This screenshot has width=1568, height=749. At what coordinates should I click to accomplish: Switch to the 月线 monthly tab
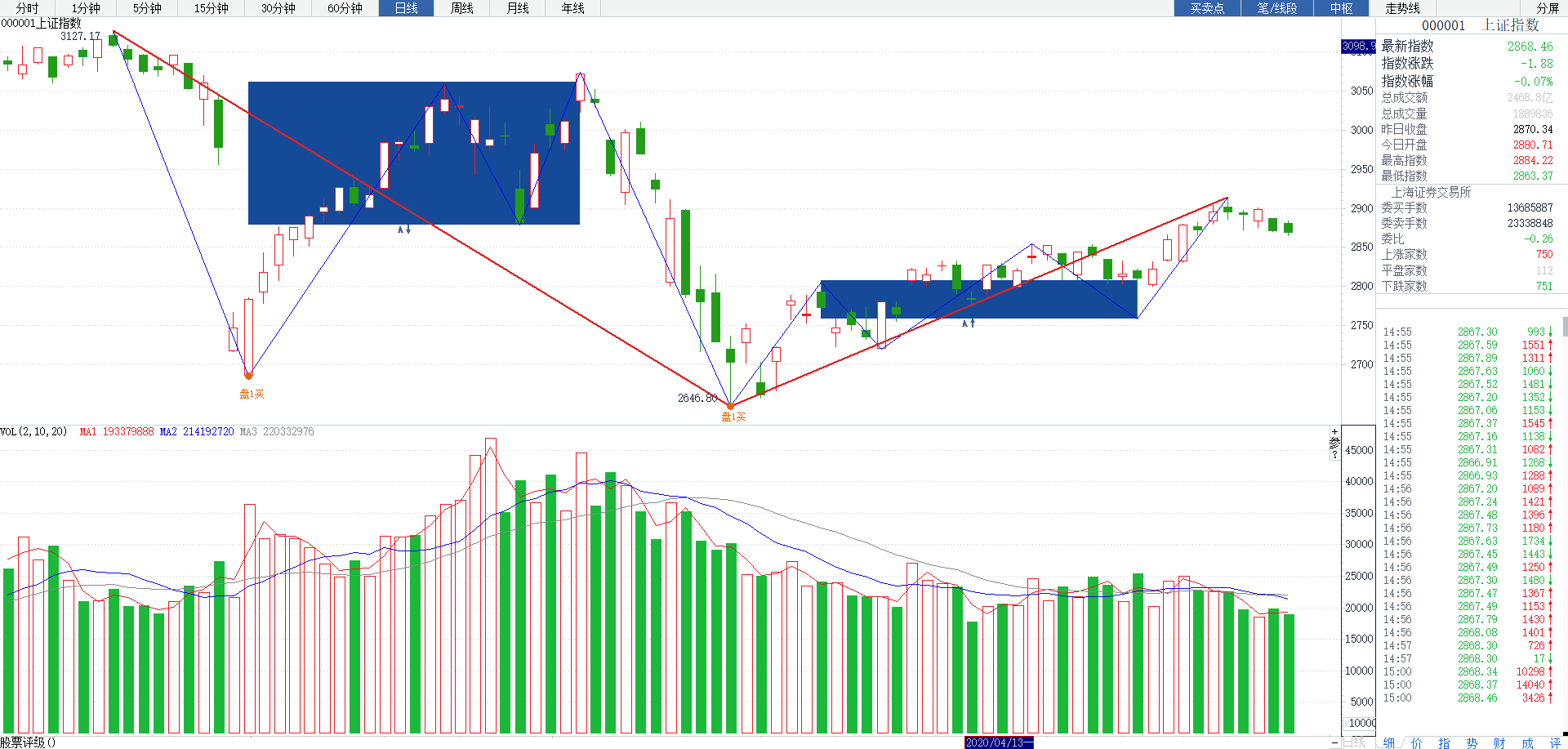(518, 8)
